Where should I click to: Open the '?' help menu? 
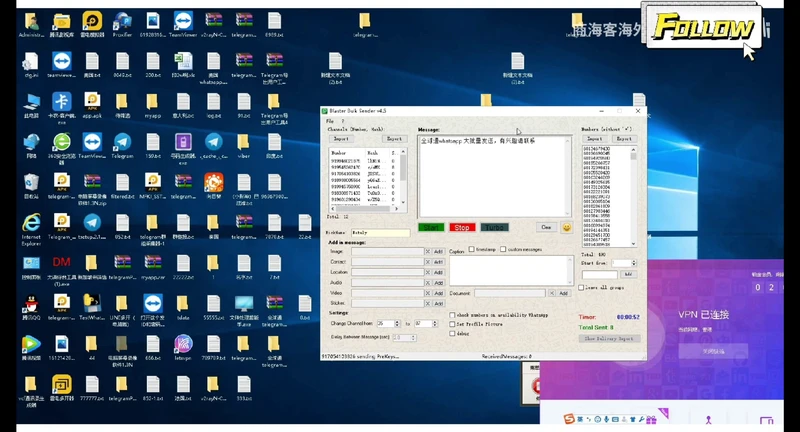coord(343,121)
